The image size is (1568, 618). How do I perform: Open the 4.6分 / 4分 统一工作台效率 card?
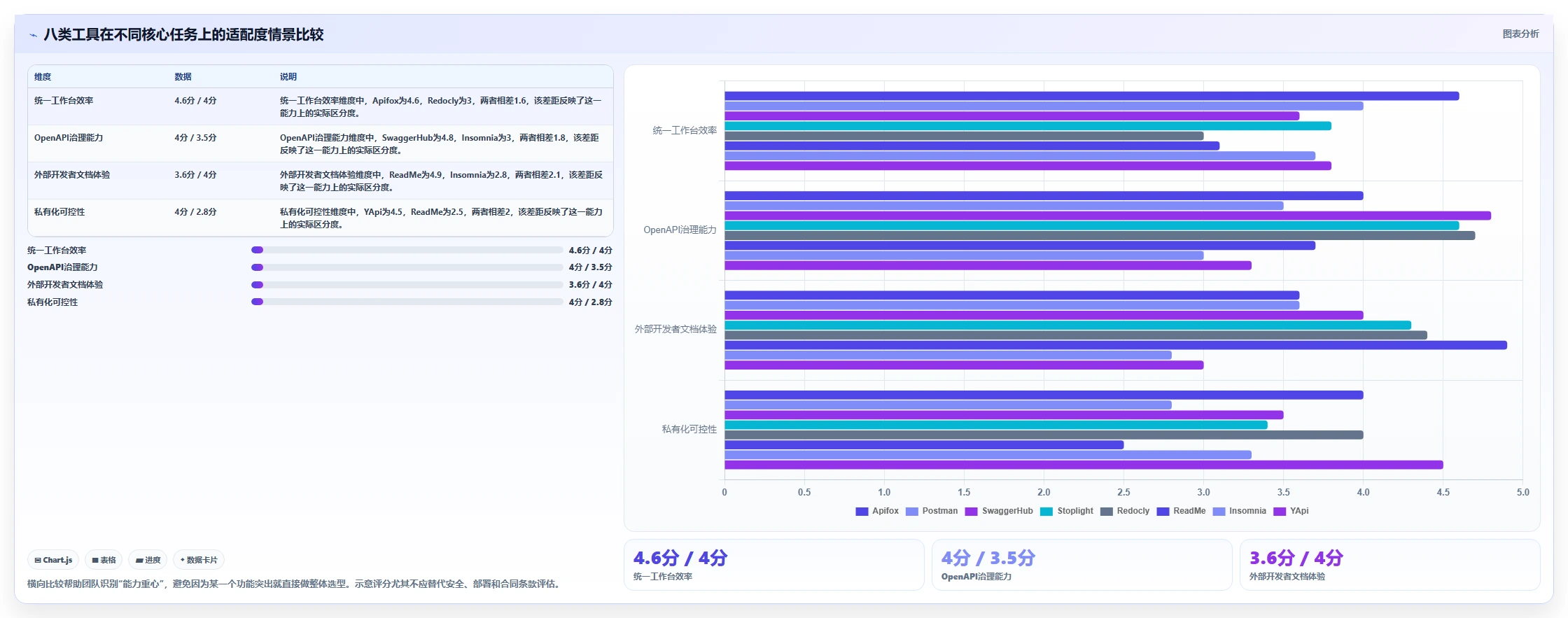point(774,565)
